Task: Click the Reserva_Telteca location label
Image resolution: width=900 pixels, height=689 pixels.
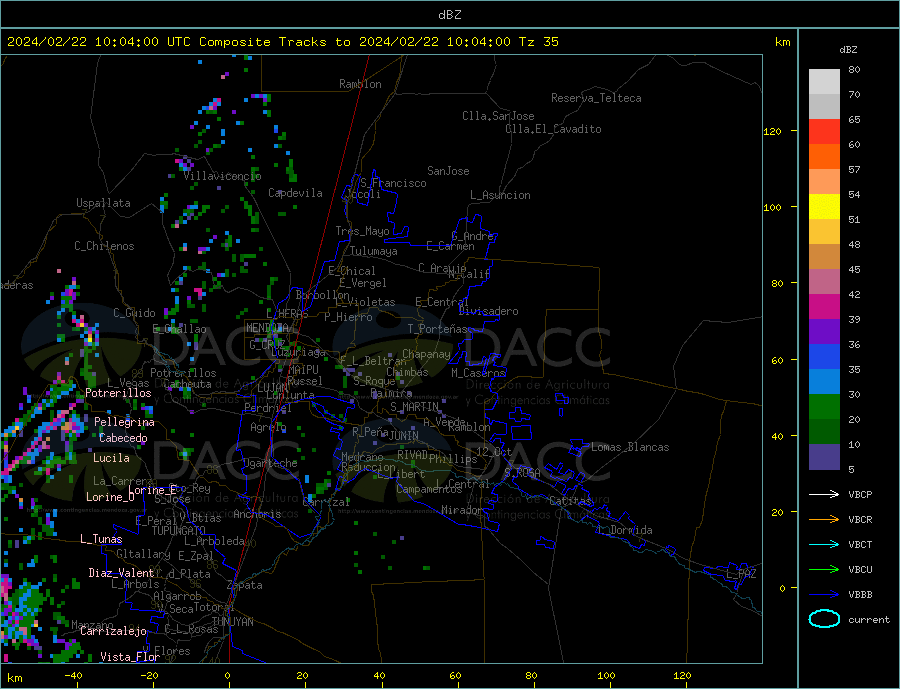Action: point(596,98)
